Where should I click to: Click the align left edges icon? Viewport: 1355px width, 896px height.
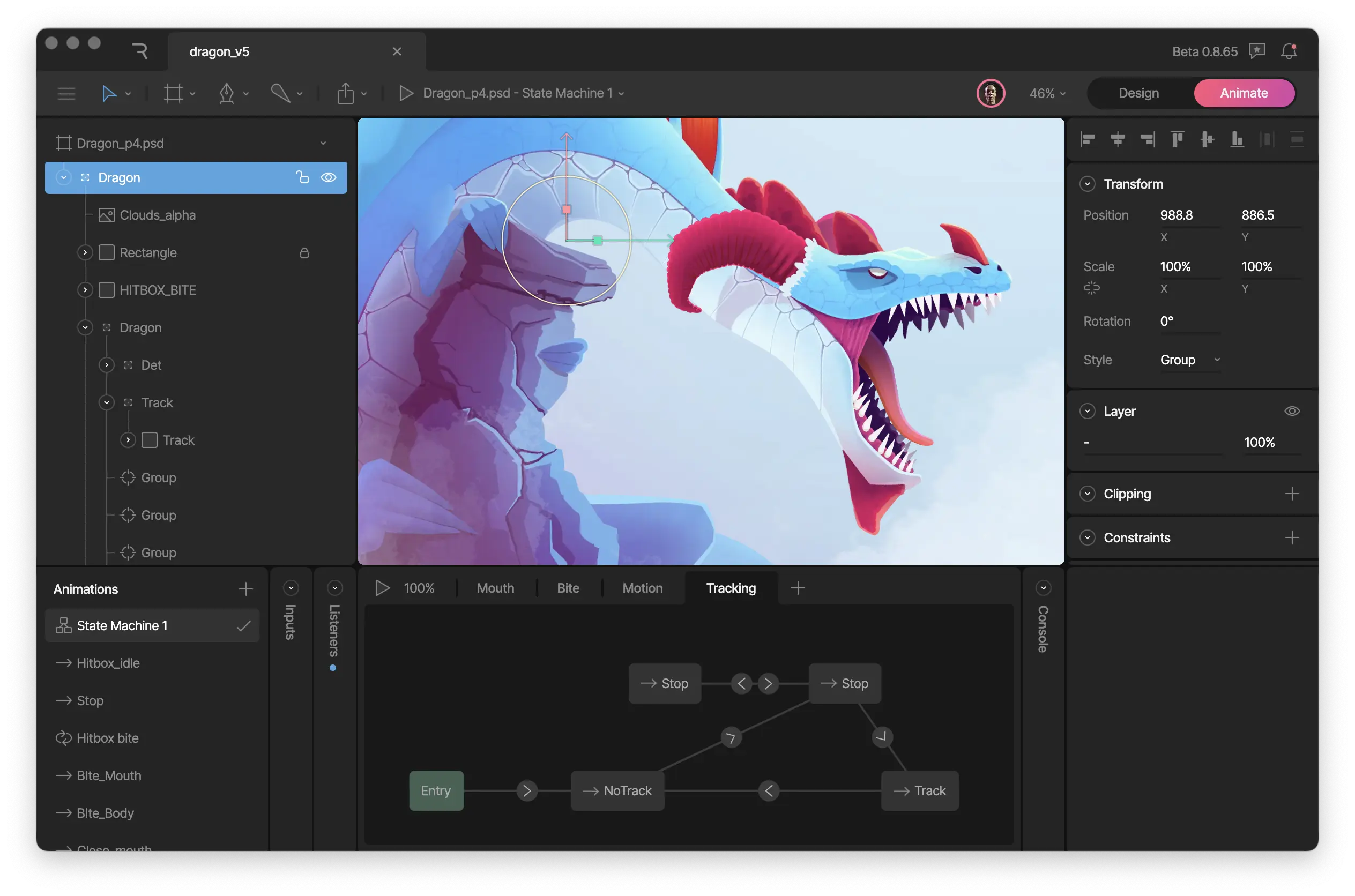(1088, 139)
